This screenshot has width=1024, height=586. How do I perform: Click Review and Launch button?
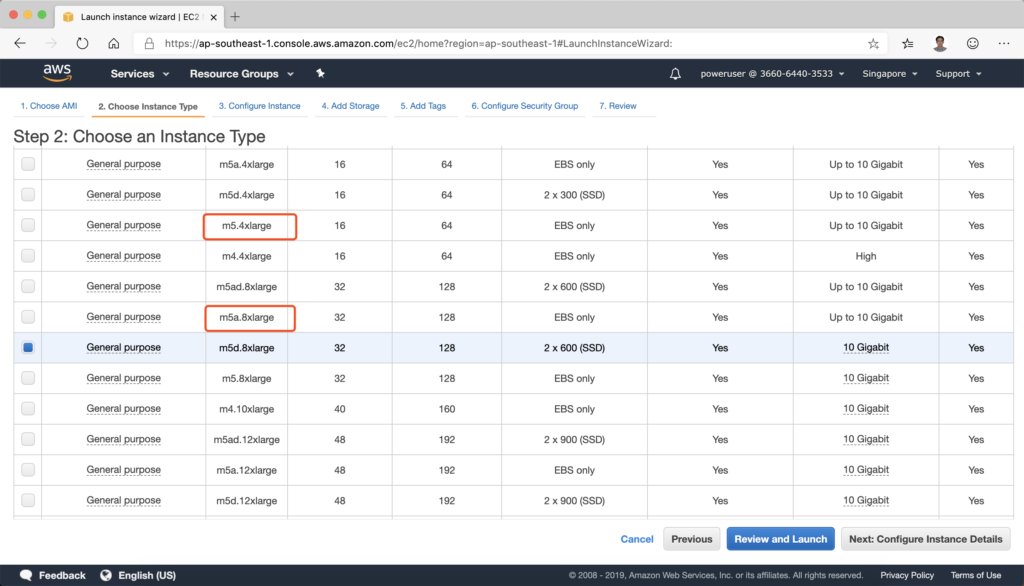[780, 539]
